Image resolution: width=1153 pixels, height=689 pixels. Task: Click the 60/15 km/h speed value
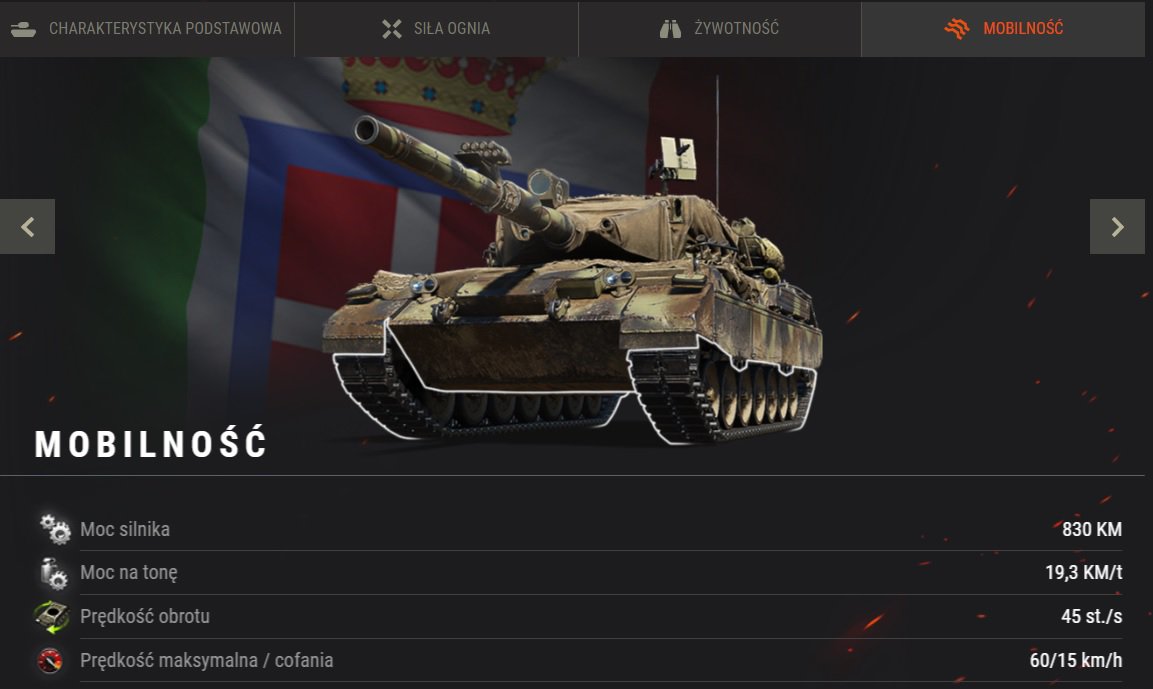(1076, 660)
